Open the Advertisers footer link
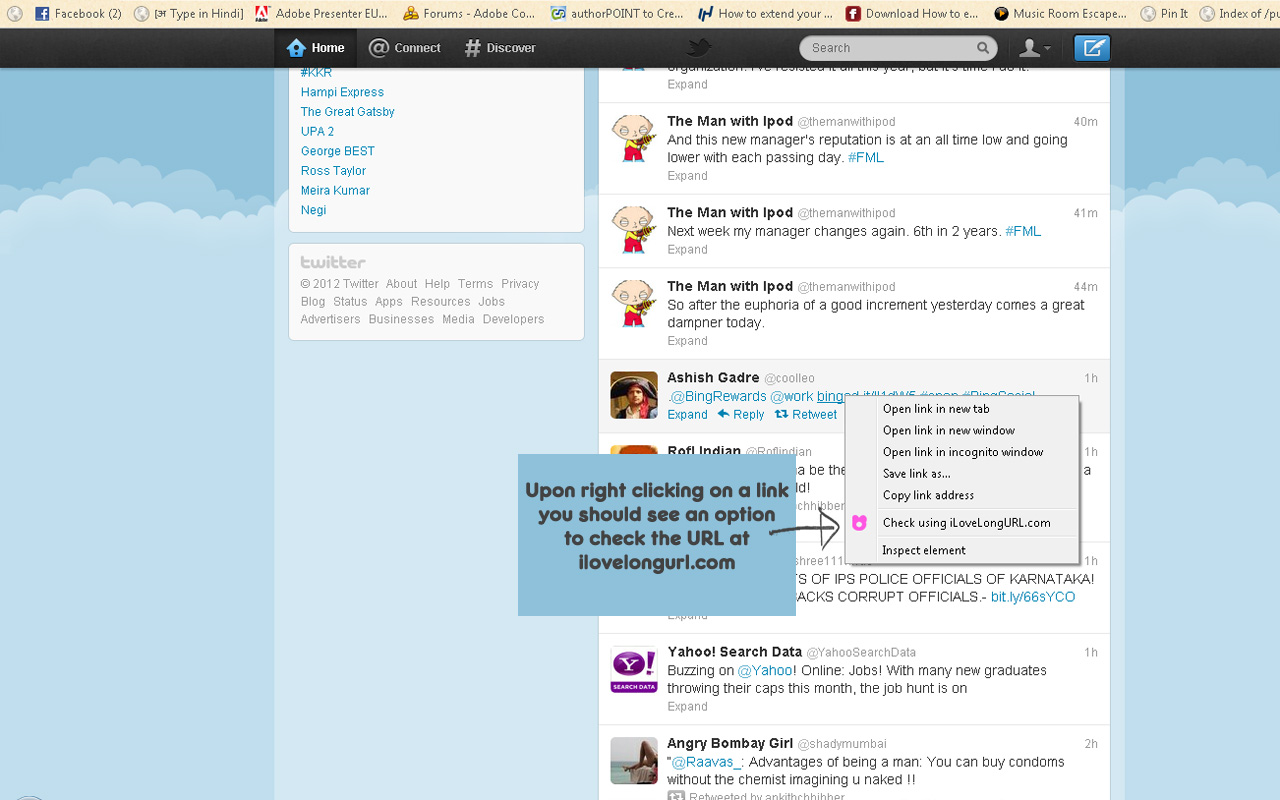The height and width of the screenshot is (800, 1280). (x=330, y=319)
